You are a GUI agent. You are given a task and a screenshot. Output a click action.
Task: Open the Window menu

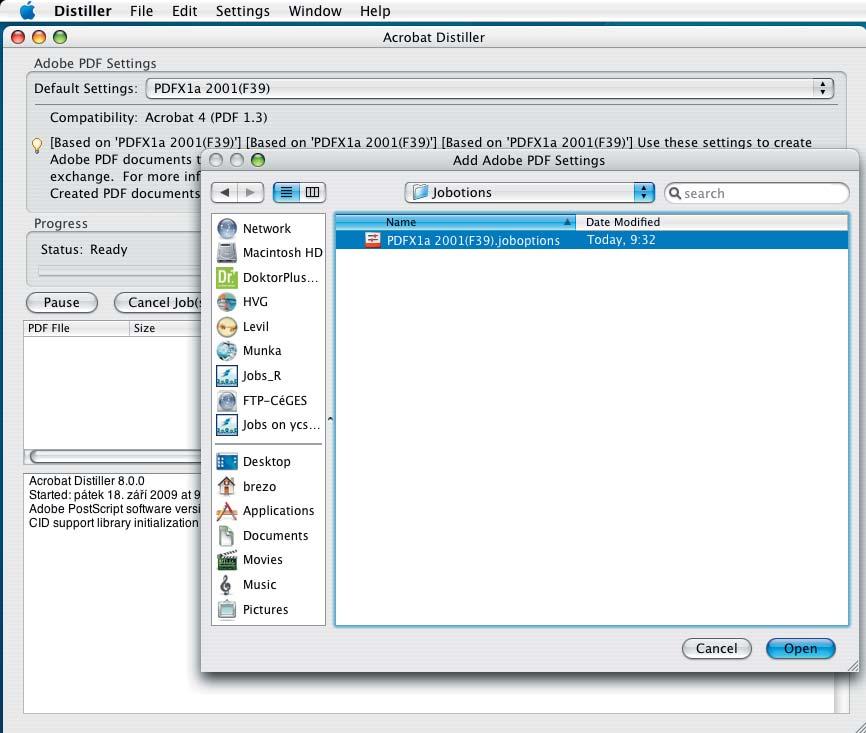click(x=315, y=11)
